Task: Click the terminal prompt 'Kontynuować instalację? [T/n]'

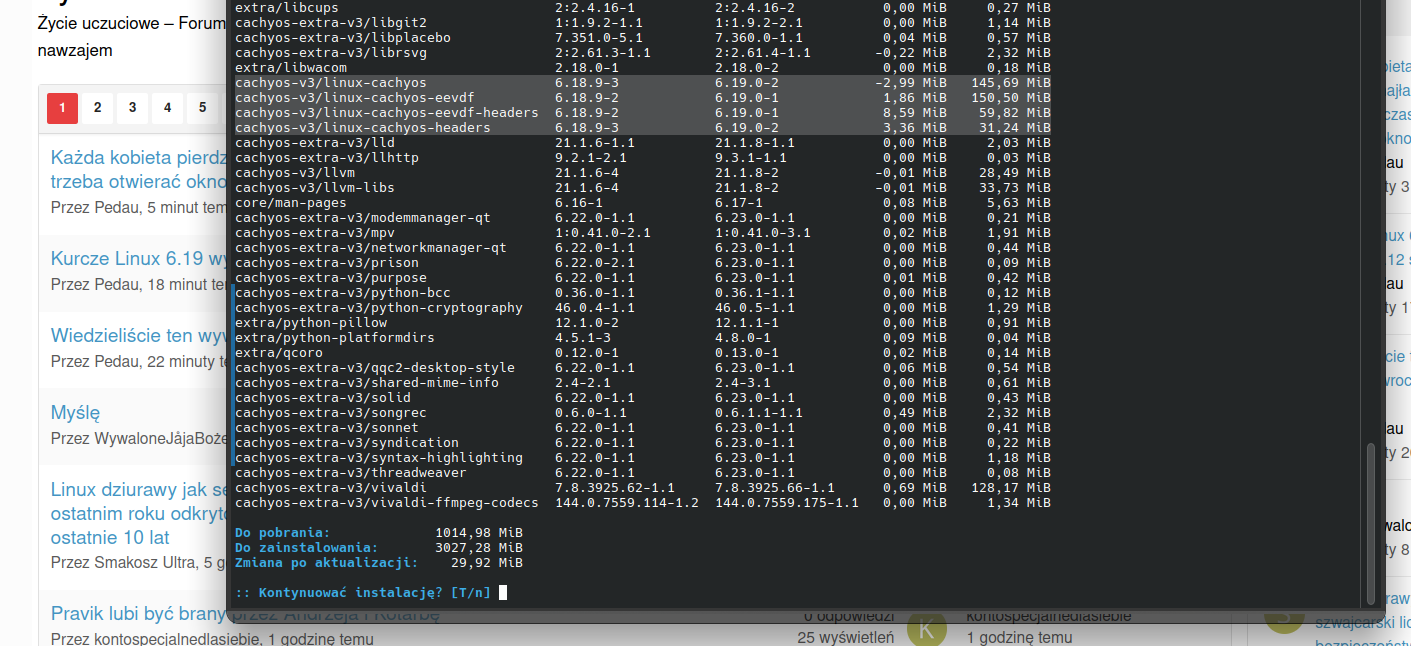Action: pos(363,593)
